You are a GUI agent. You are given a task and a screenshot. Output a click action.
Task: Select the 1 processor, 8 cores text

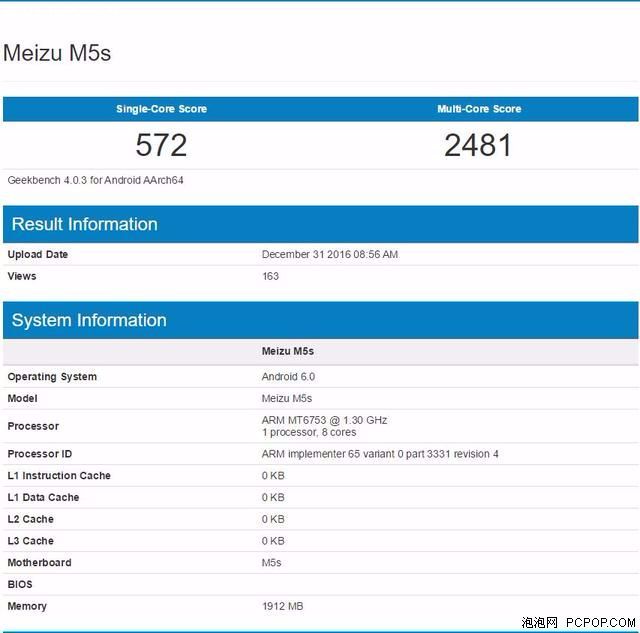pos(309,432)
